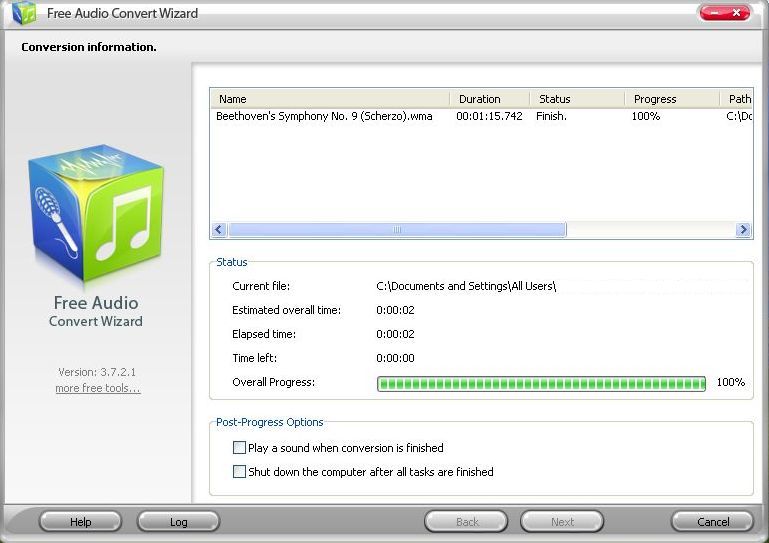Click the left scroll arrow in the file list
Image resolution: width=769 pixels, height=543 pixels.
[x=219, y=230]
